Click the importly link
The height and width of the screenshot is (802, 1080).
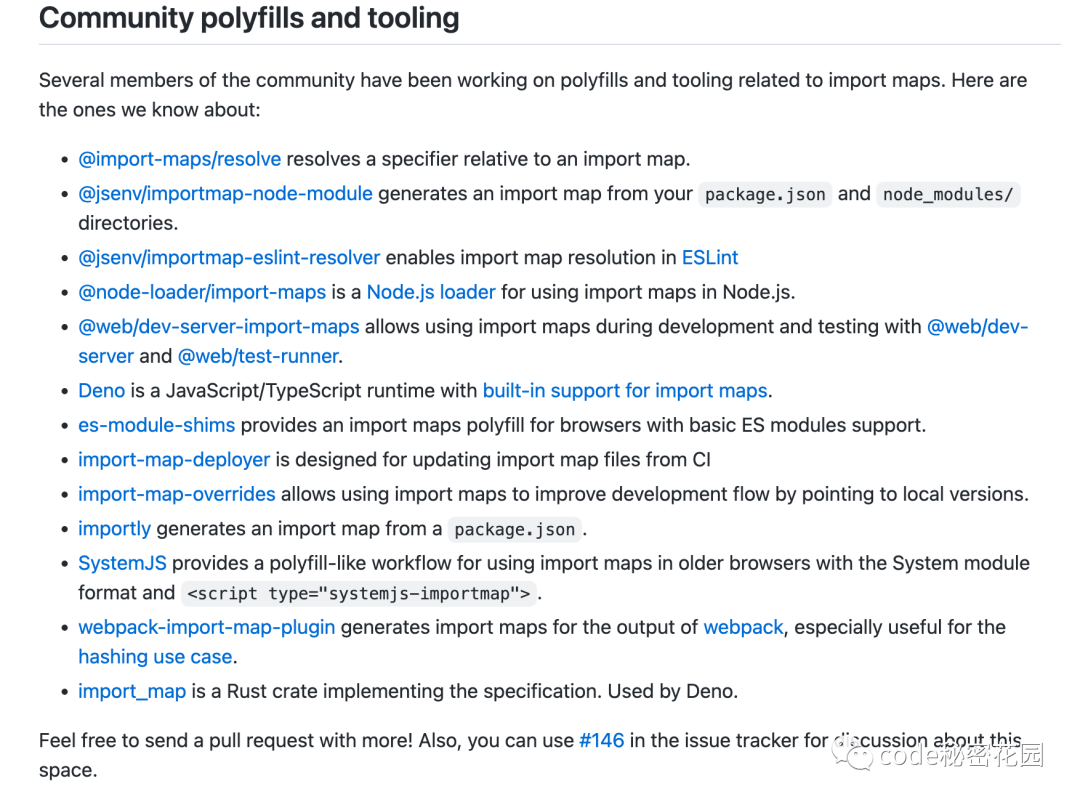coord(114,528)
